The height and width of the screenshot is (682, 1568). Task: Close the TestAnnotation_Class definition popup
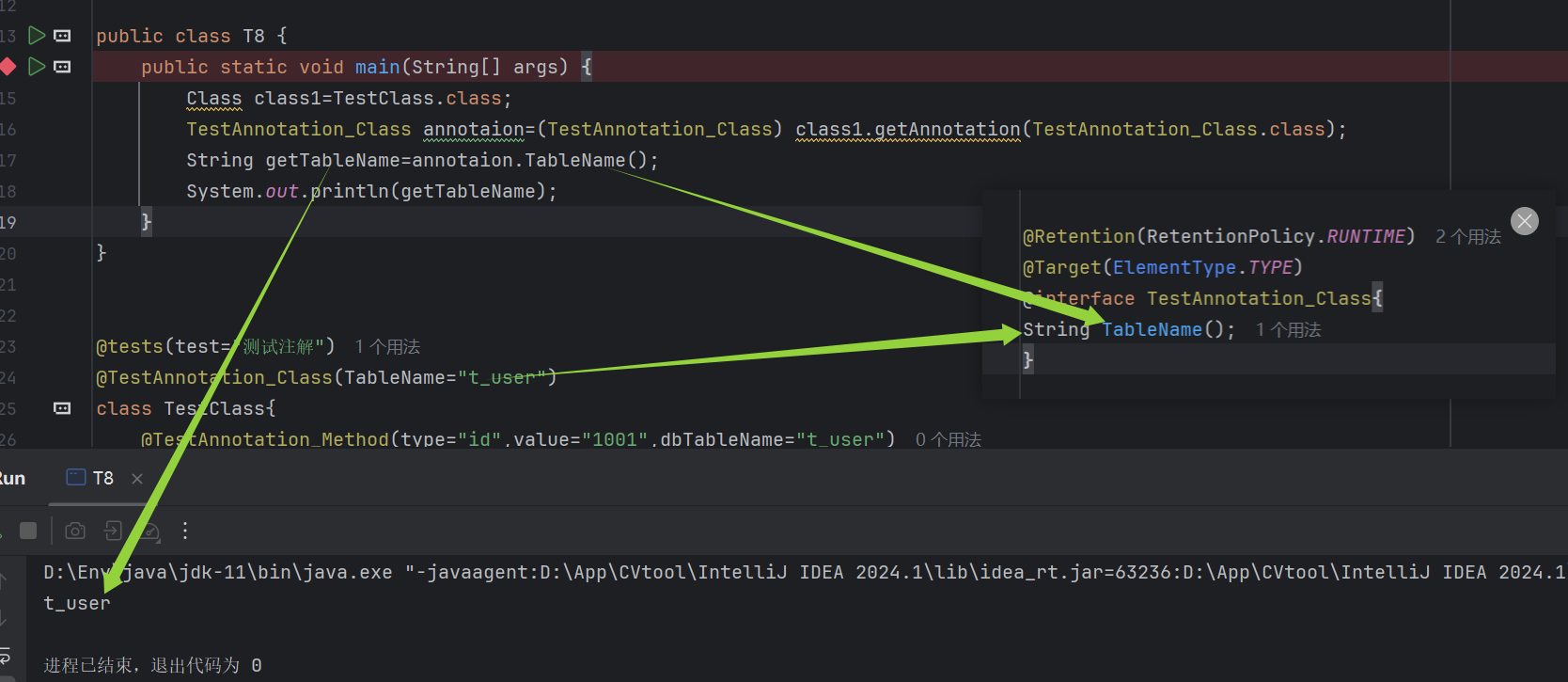coord(1525,221)
